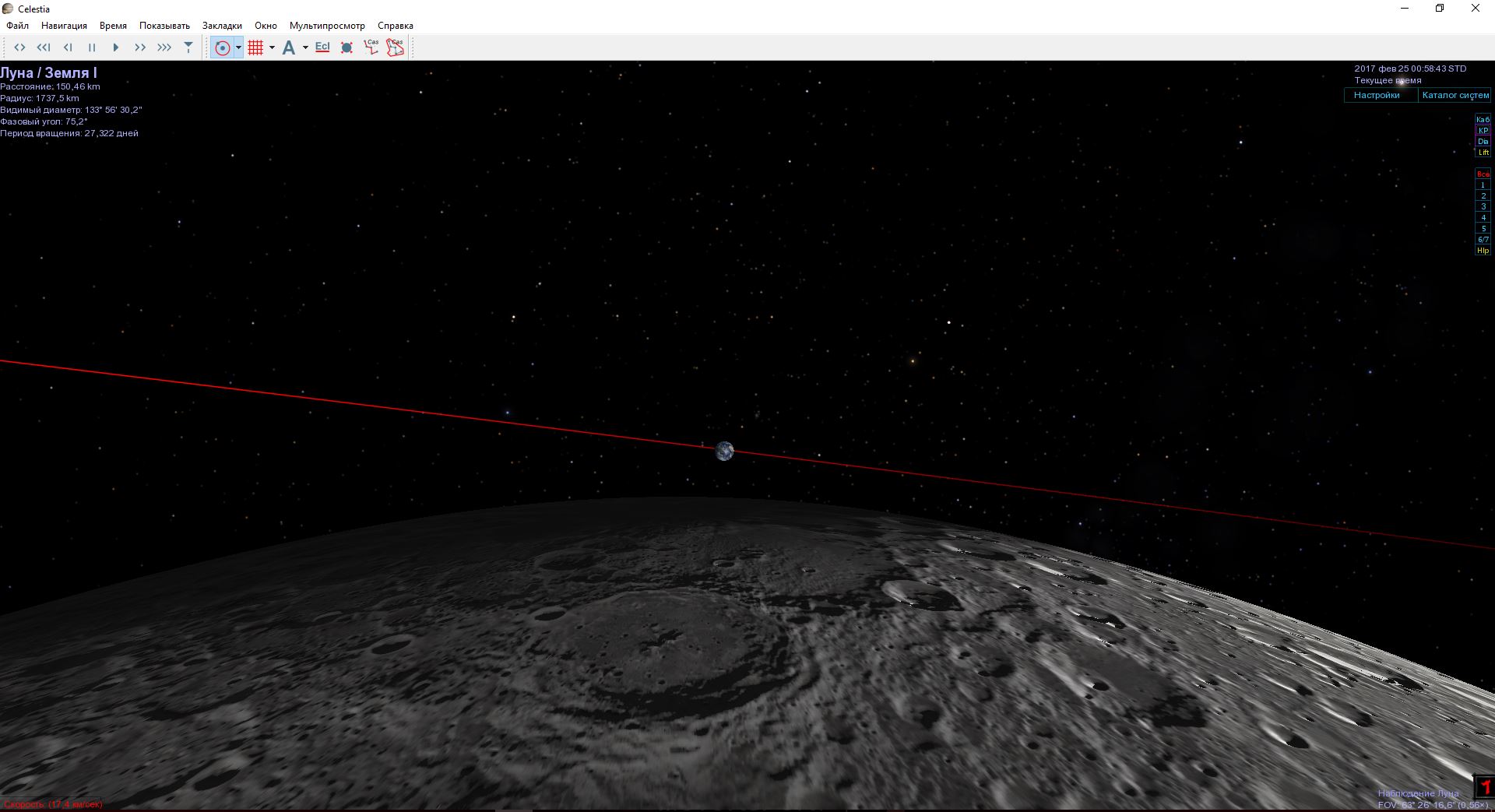Slow time down 10x with the triple-arrow rewind icon

(x=44, y=47)
